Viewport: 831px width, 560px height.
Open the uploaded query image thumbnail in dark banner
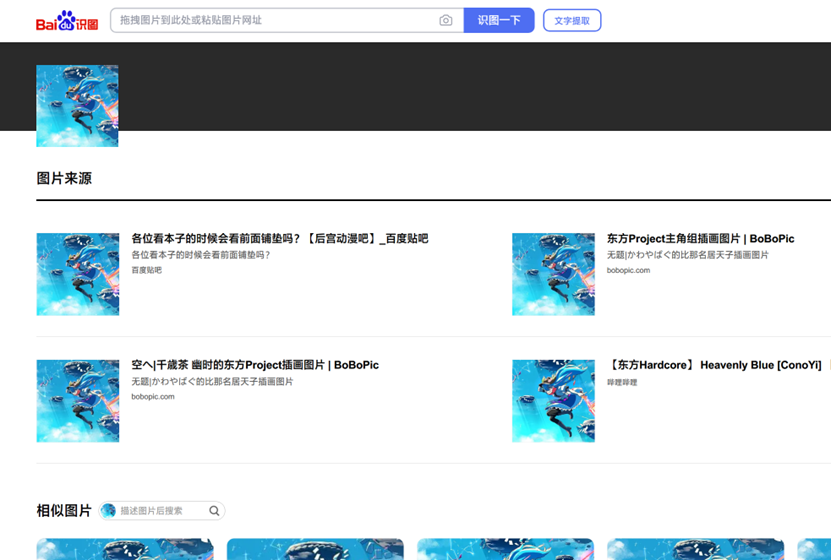click(77, 106)
